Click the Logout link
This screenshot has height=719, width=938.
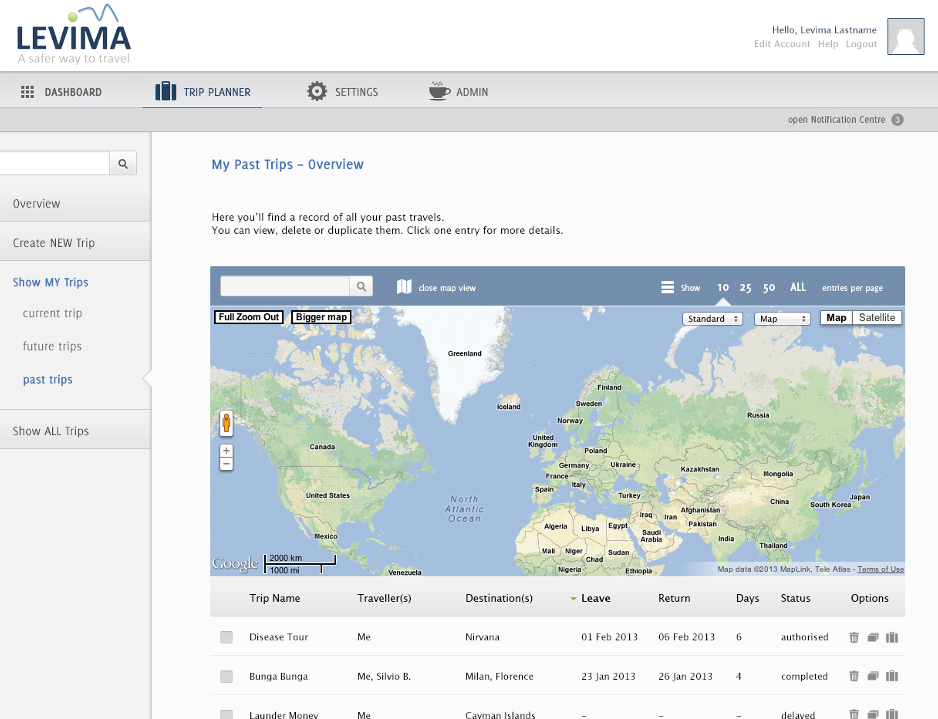click(x=861, y=44)
